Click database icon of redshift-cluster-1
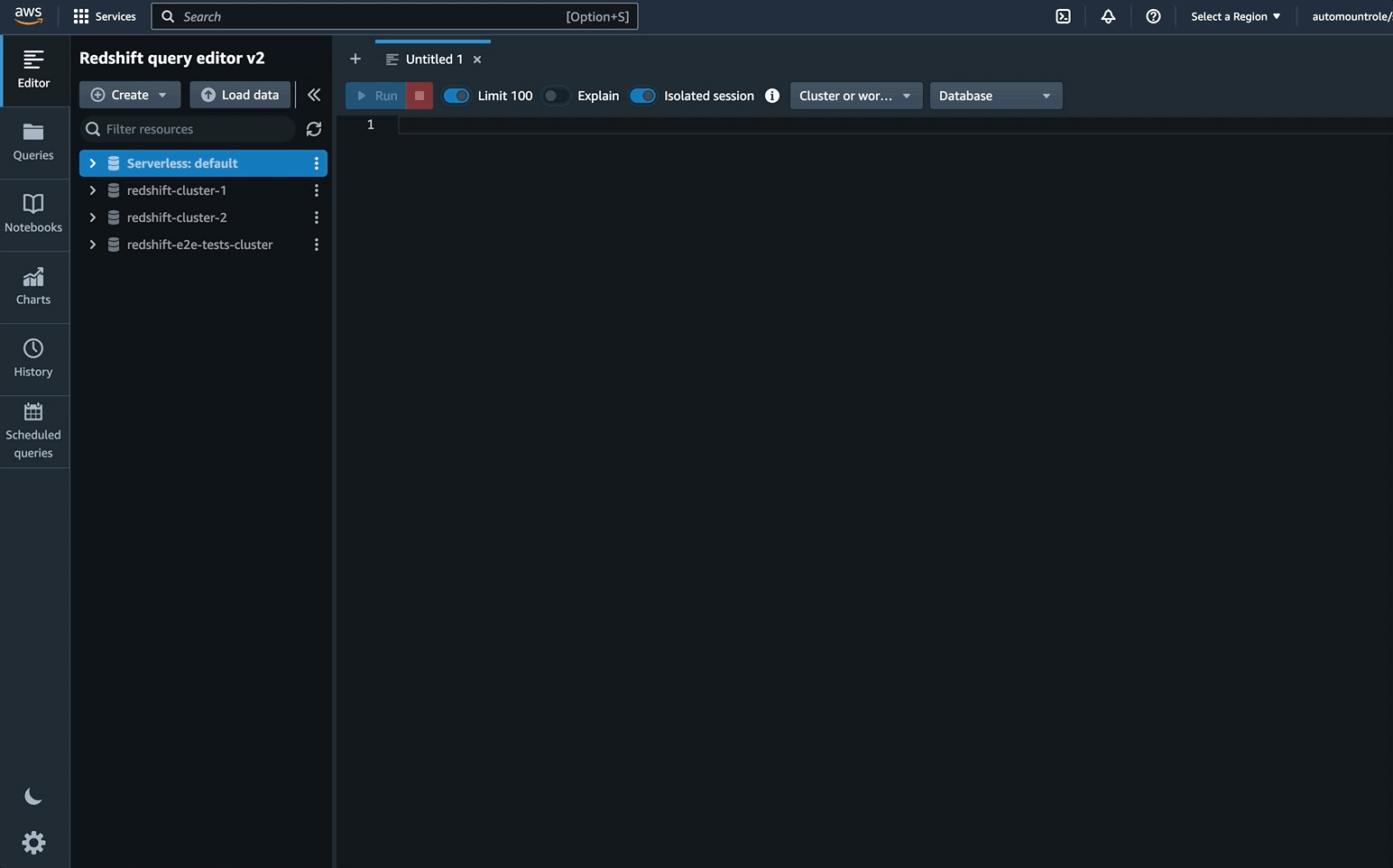Viewport: 1393px width, 868px height. click(x=114, y=190)
